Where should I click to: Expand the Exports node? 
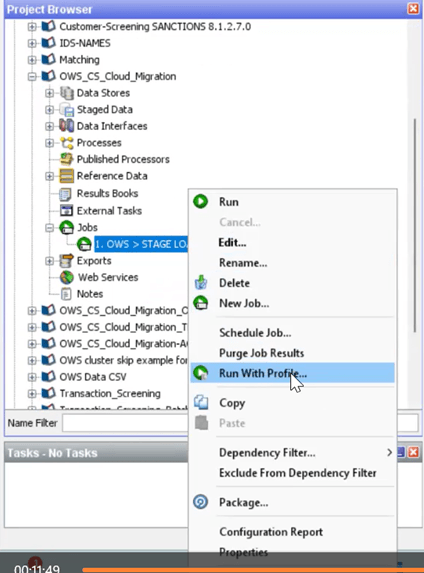[49, 261]
